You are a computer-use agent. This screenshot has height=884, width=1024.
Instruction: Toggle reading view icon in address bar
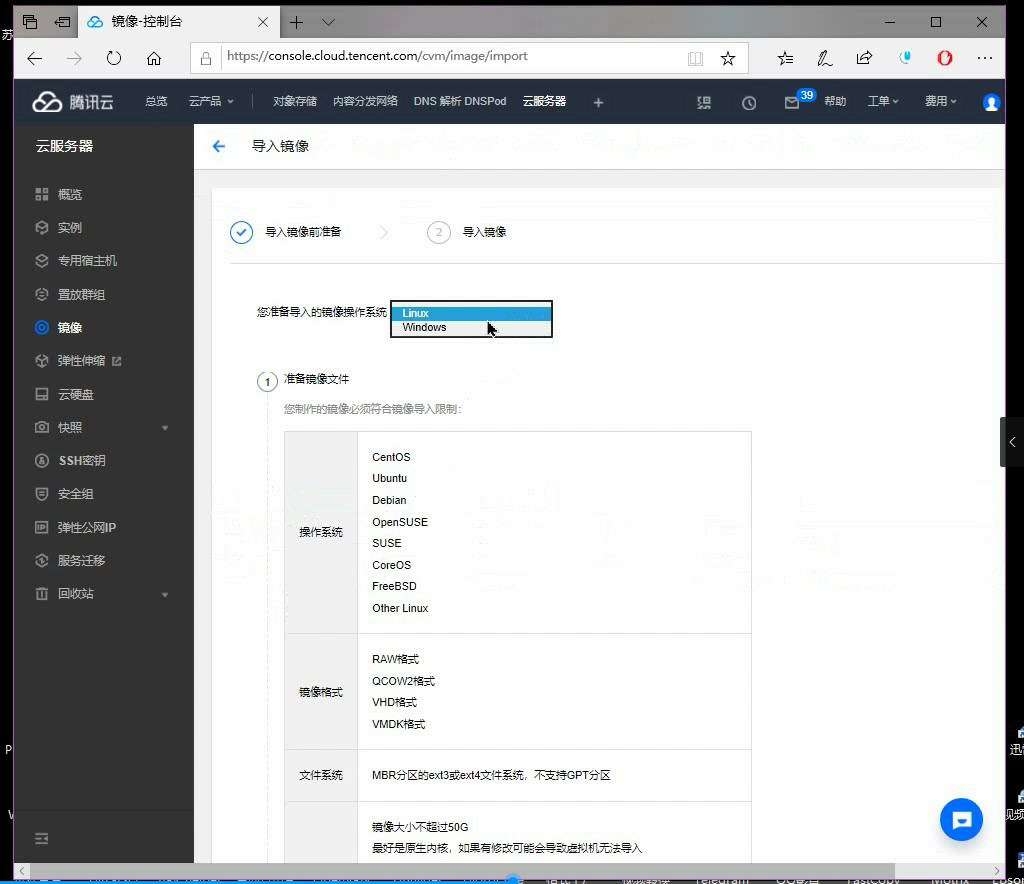click(695, 59)
